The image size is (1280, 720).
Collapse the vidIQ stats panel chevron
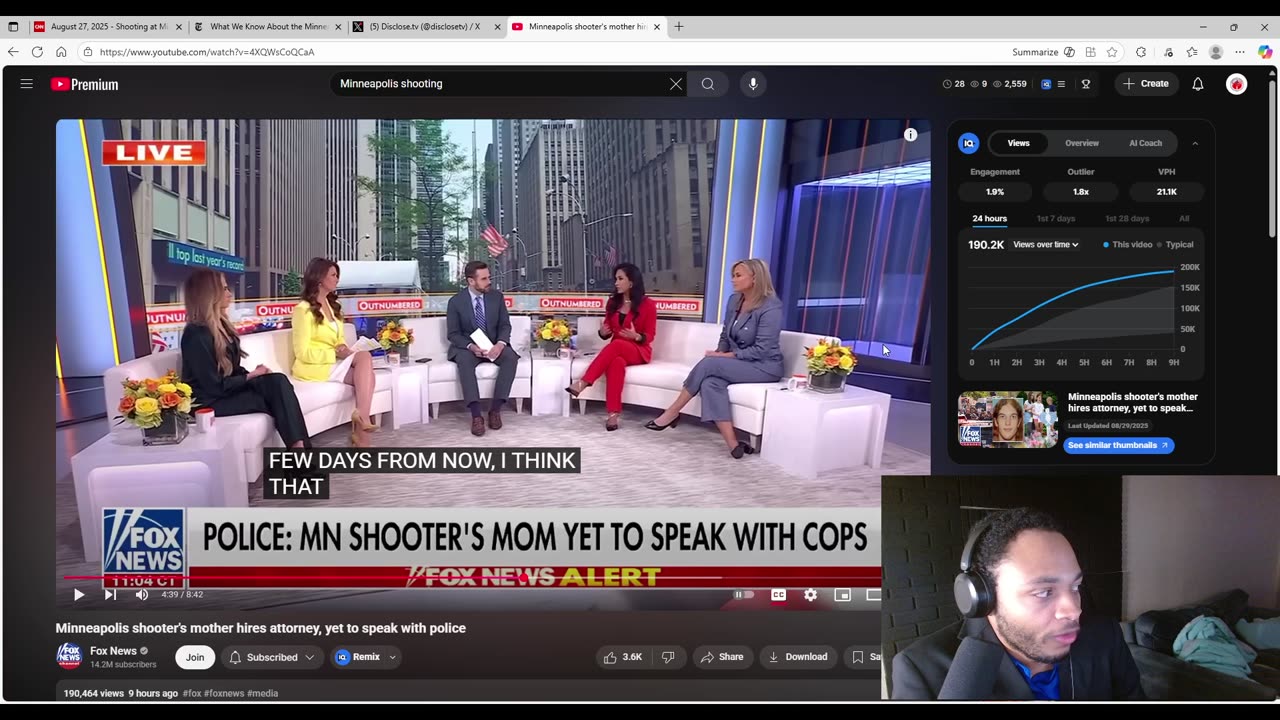pos(1195,144)
